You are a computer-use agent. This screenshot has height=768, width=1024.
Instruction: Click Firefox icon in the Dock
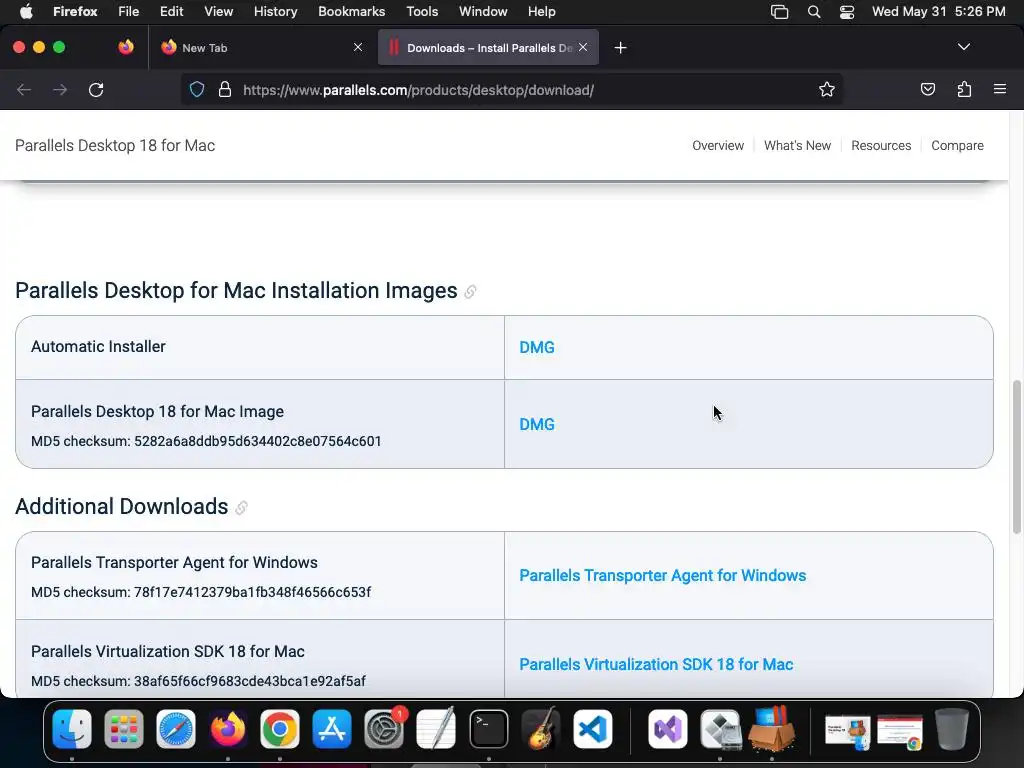[227, 729]
